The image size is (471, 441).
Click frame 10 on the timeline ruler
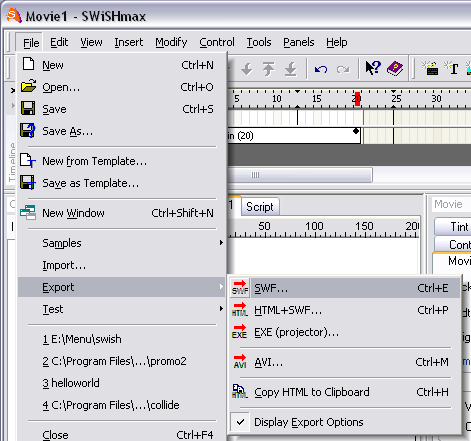pyautogui.click(x=277, y=99)
